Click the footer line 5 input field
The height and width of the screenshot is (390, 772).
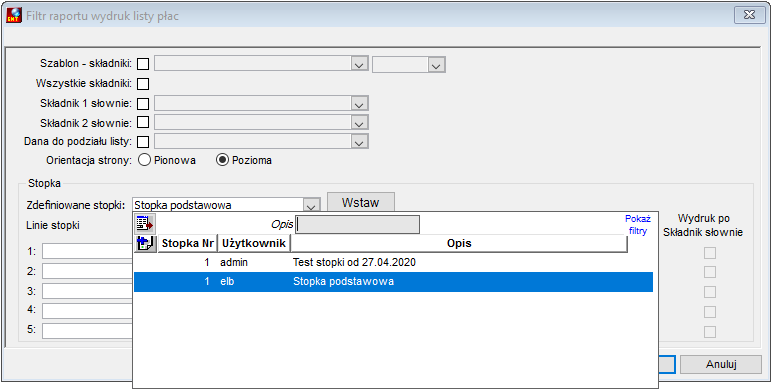87,331
